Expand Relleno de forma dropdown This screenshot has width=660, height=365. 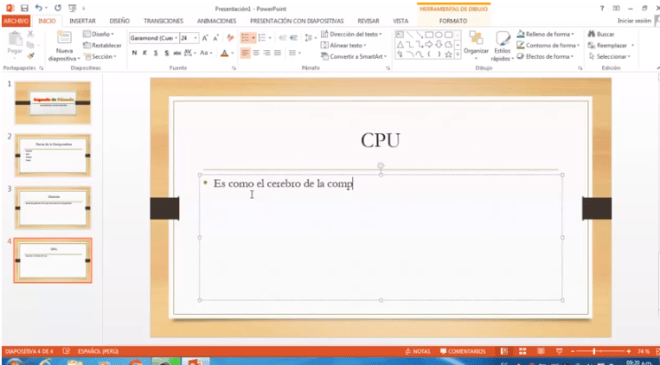(573, 34)
